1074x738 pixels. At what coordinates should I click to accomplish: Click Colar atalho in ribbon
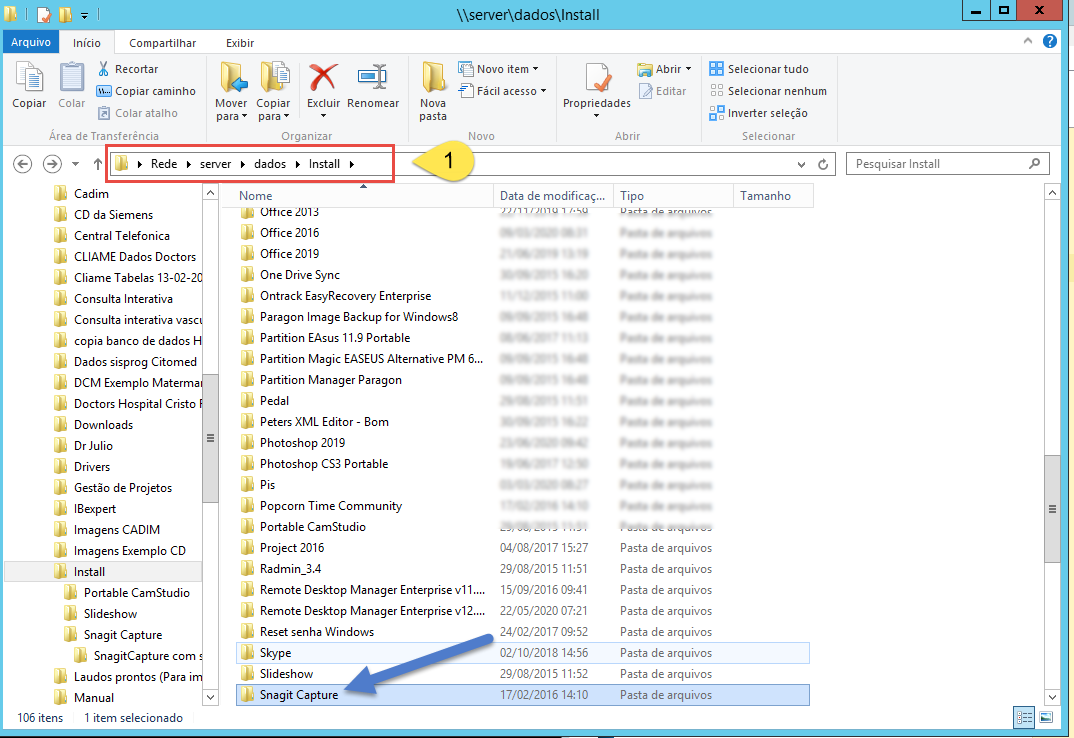tap(137, 113)
